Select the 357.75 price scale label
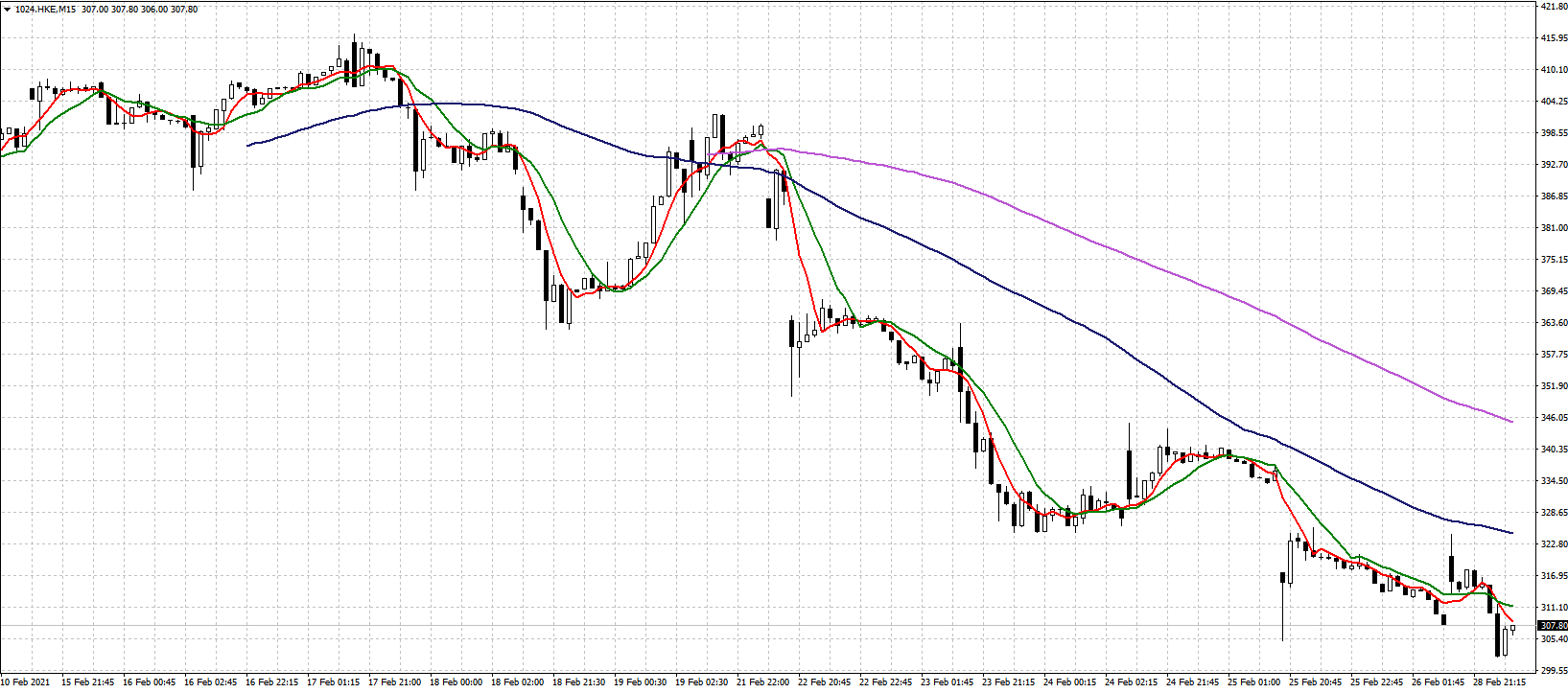Screen dimensions: 1568x693 (x=1553, y=355)
